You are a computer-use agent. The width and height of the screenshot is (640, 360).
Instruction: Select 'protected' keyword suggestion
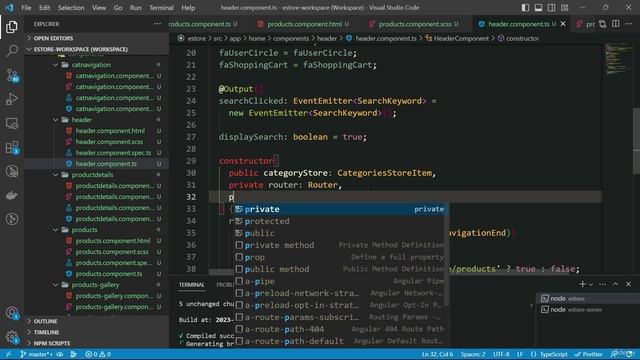[x=340, y=221]
